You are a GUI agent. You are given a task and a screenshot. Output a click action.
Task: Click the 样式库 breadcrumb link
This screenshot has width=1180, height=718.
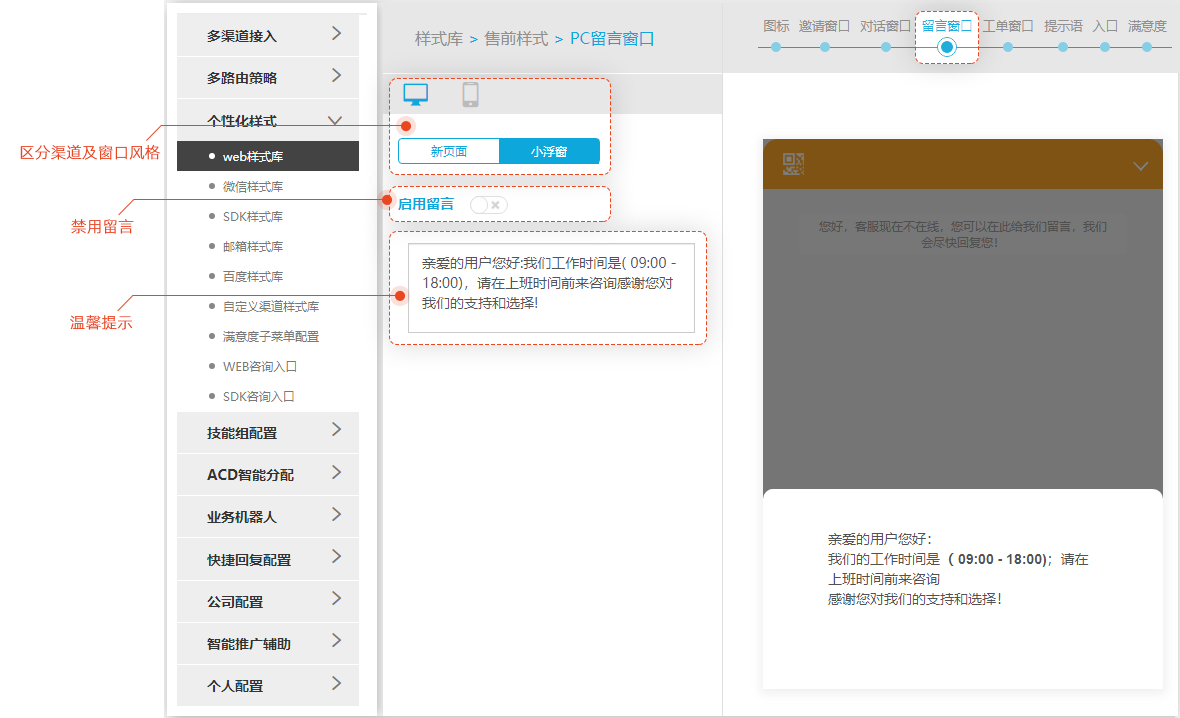click(x=439, y=39)
